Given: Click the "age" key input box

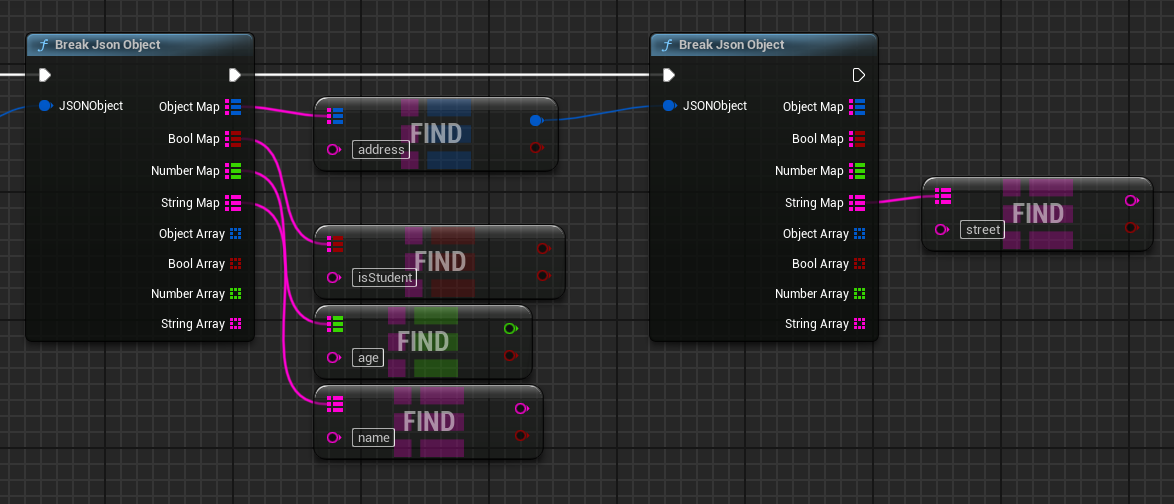Looking at the screenshot, I should (x=368, y=357).
